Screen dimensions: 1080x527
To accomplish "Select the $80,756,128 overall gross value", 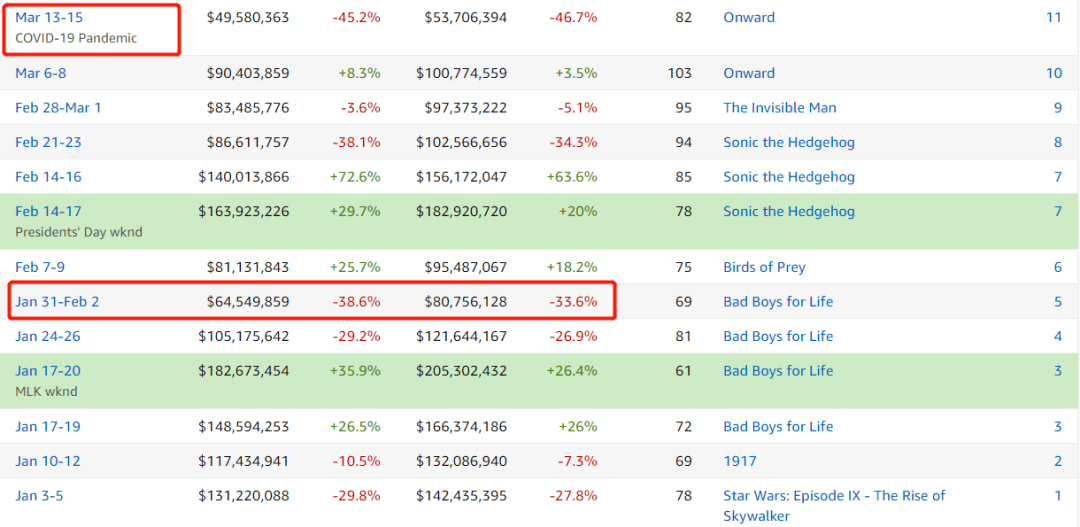I will coord(466,301).
